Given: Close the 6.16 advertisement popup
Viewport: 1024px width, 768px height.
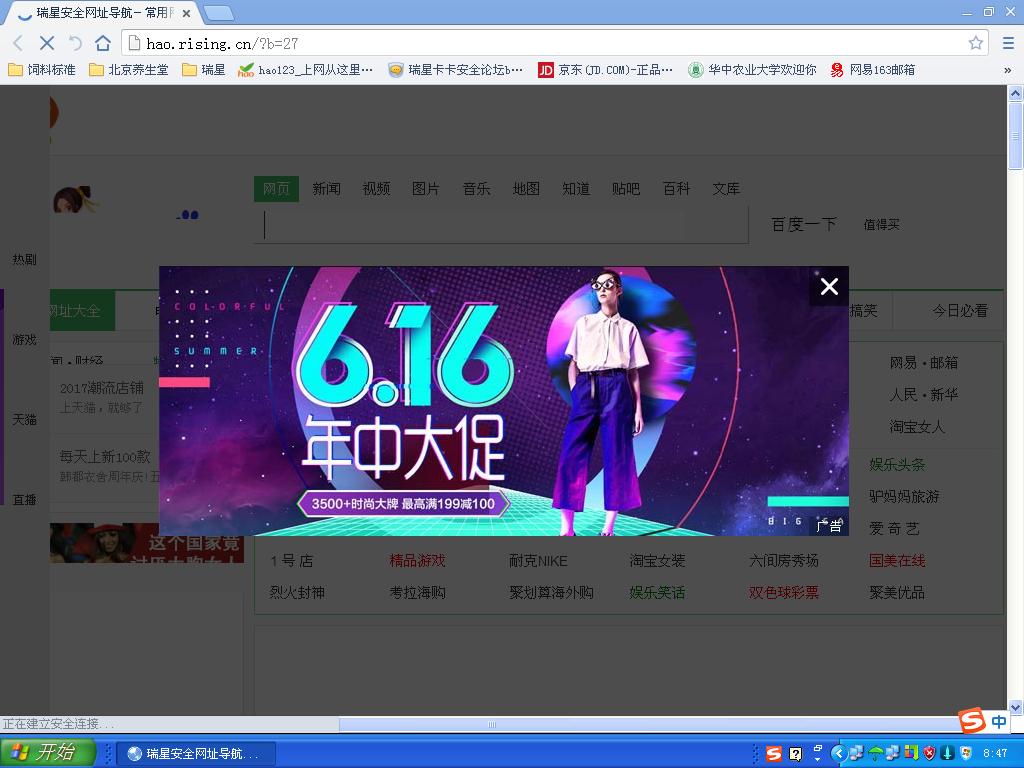Looking at the screenshot, I should (x=829, y=286).
